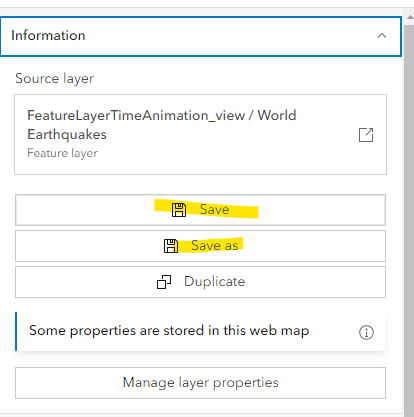Click the World Earthquakes text in the card
Screen dimensions: 414x417
(162, 125)
